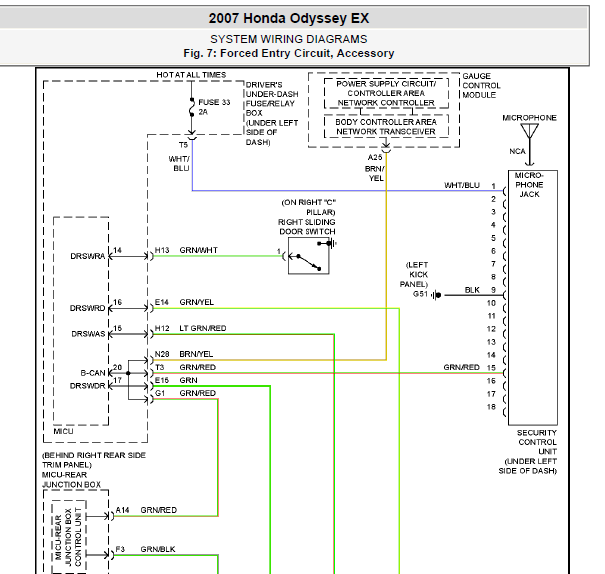Select the "POWER SUPPLY CIRCUIT/ CONTROLLER AREA NETWORK CONTROLLER" box

click(x=386, y=93)
